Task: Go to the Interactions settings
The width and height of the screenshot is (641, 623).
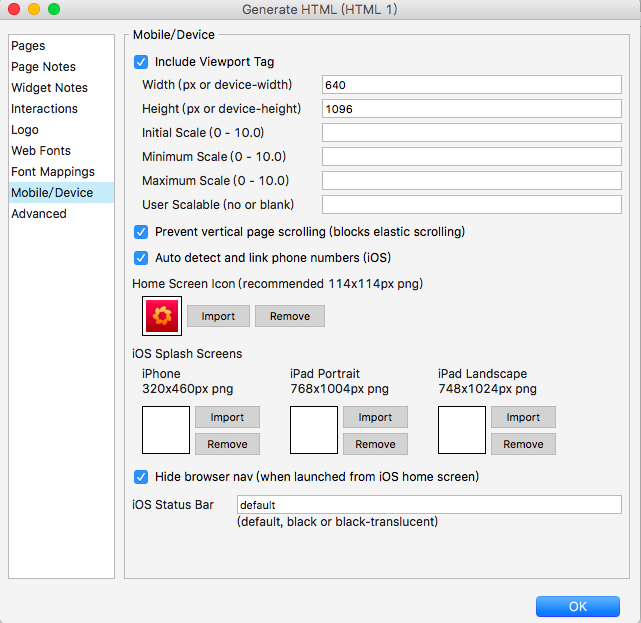Action: pyautogui.click(x=61, y=109)
